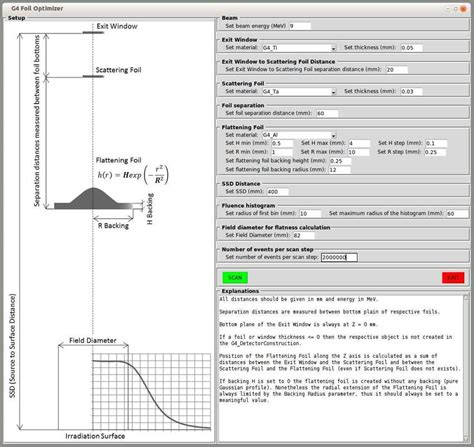Open the Scattering Foil material dropdown

(x=299, y=92)
